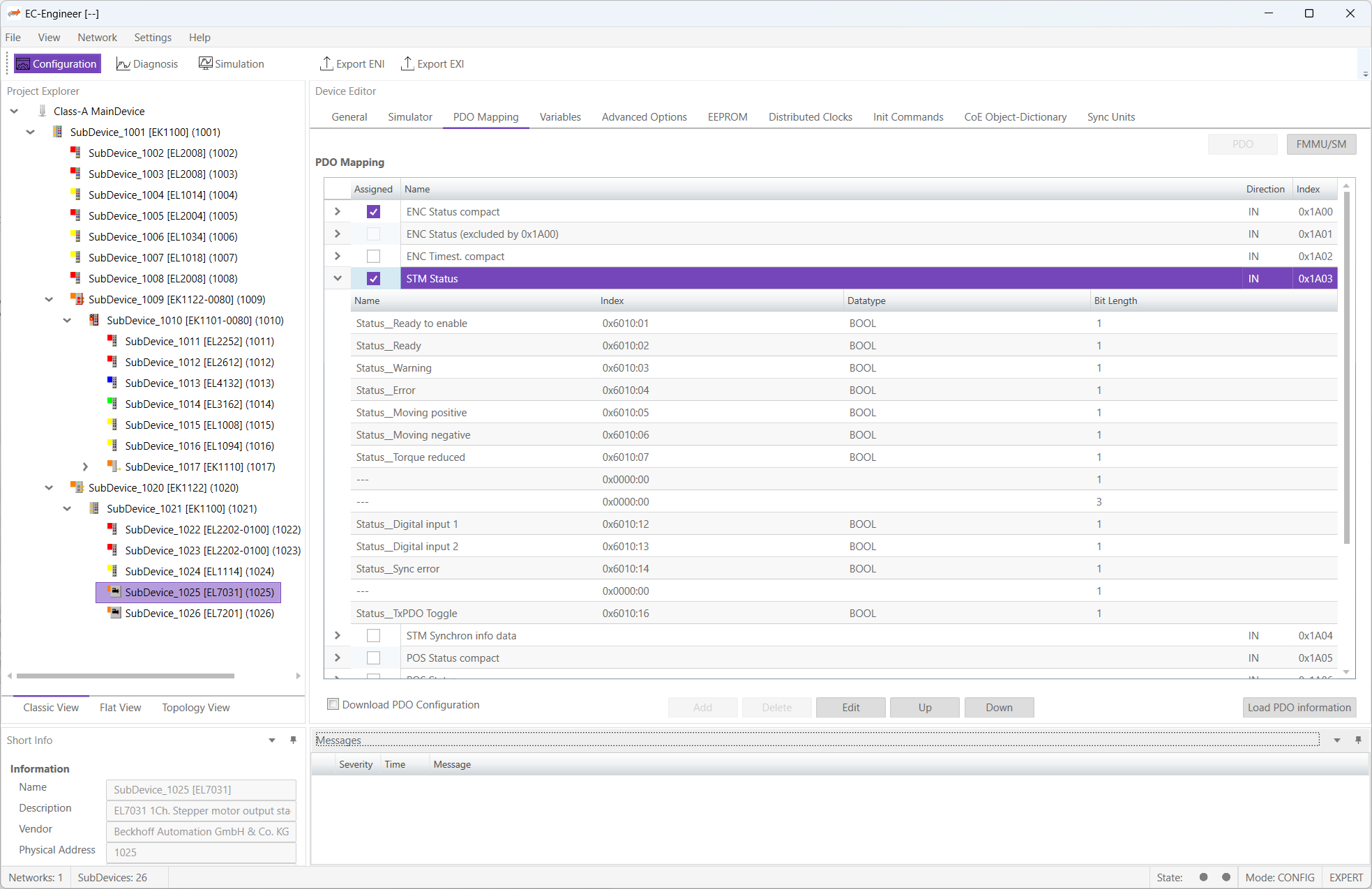Pin the Short Info panel

293,740
